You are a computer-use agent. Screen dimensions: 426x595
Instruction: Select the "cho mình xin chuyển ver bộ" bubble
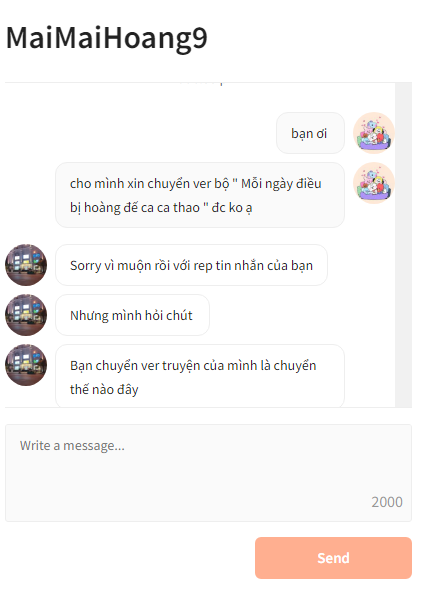click(200, 195)
